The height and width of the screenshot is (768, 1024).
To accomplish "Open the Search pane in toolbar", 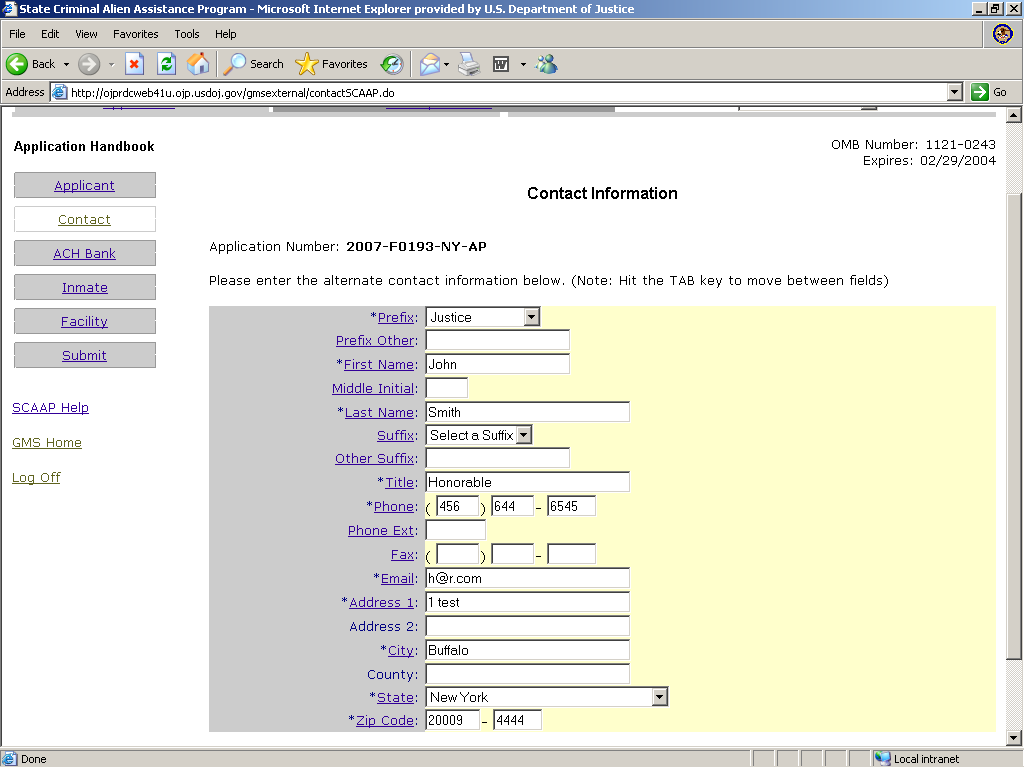I will [254, 64].
